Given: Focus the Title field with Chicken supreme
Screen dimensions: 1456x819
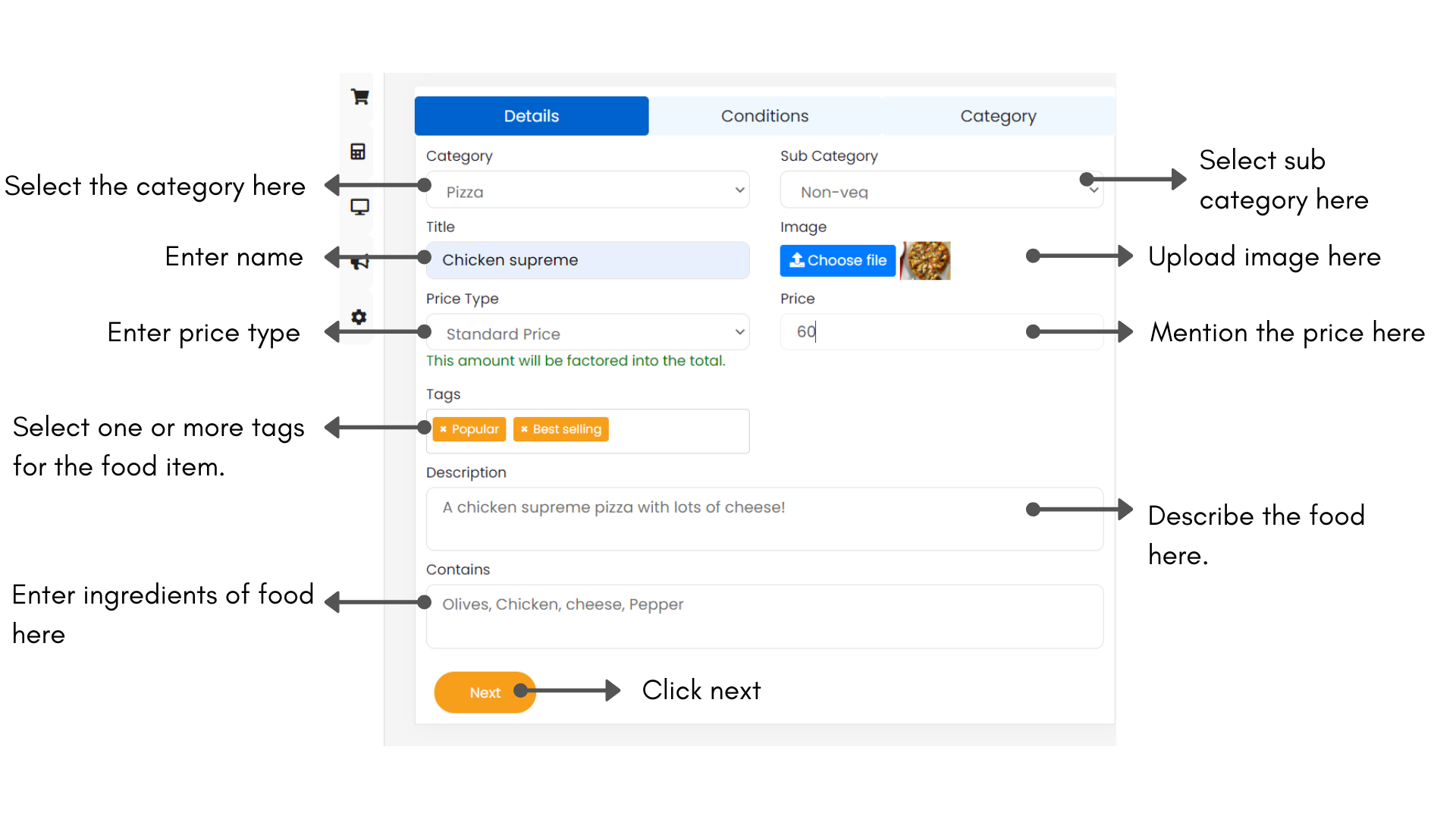Looking at the screenshot, I should [x=588, y=260].
